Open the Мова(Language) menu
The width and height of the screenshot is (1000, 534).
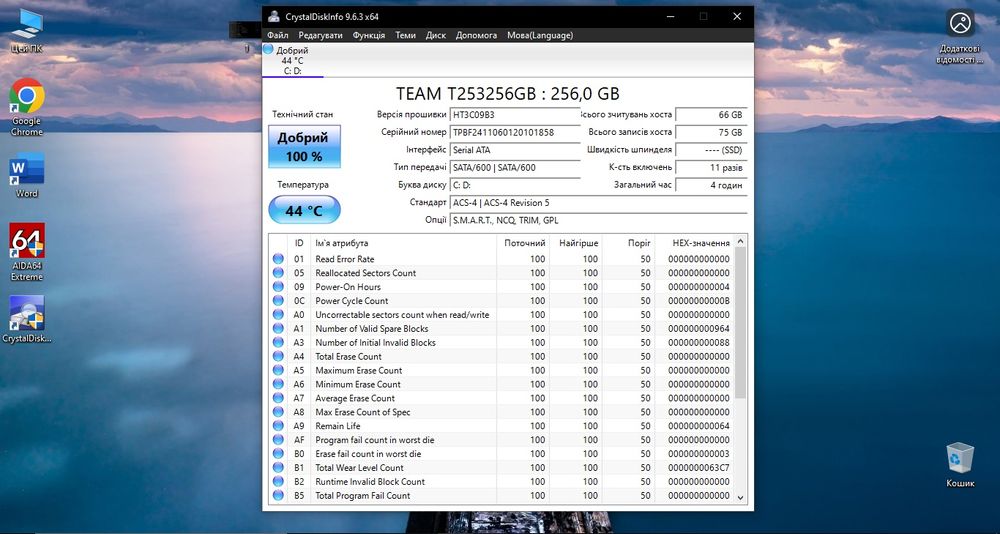[x=540, y=35]
